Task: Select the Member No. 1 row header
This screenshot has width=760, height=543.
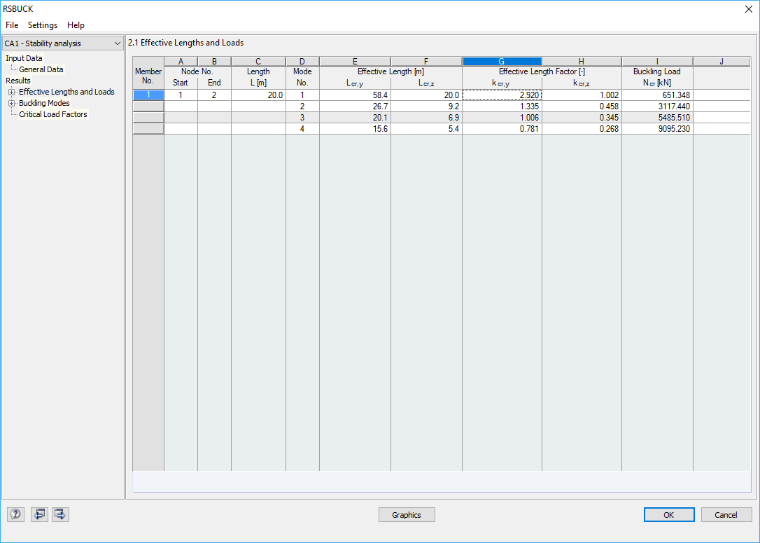Action: (x=148, y=95)
